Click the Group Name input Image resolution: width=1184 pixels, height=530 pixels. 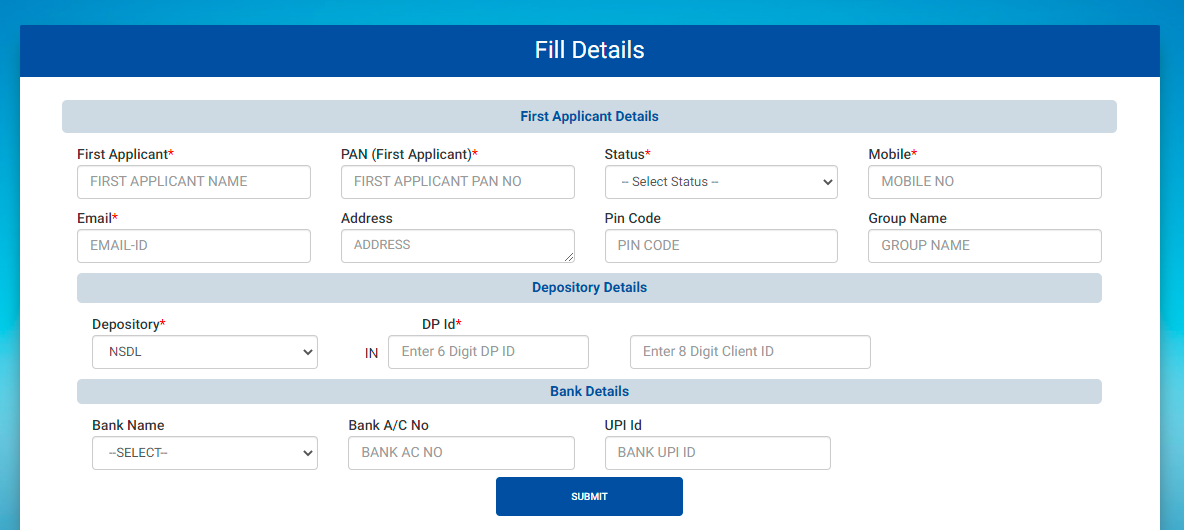point(984,246)
